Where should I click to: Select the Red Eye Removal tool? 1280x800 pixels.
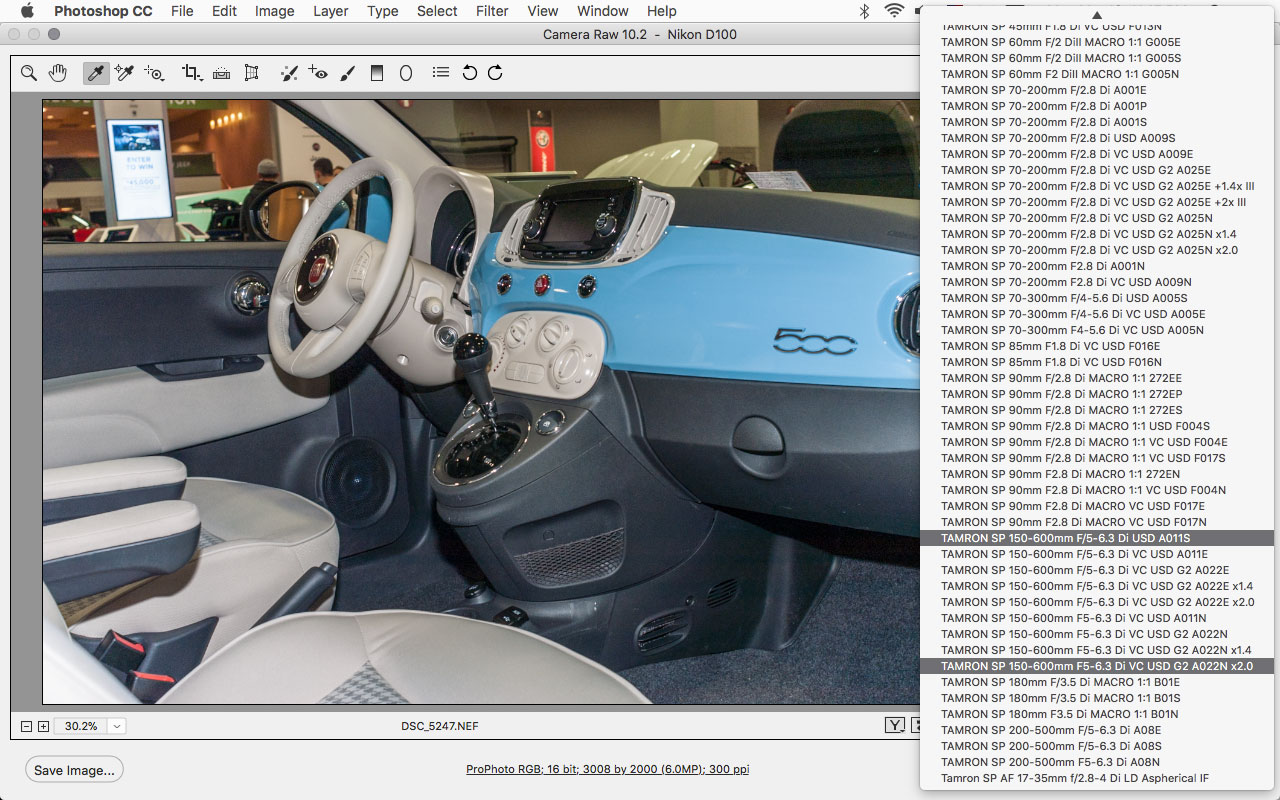pos(318,73)
